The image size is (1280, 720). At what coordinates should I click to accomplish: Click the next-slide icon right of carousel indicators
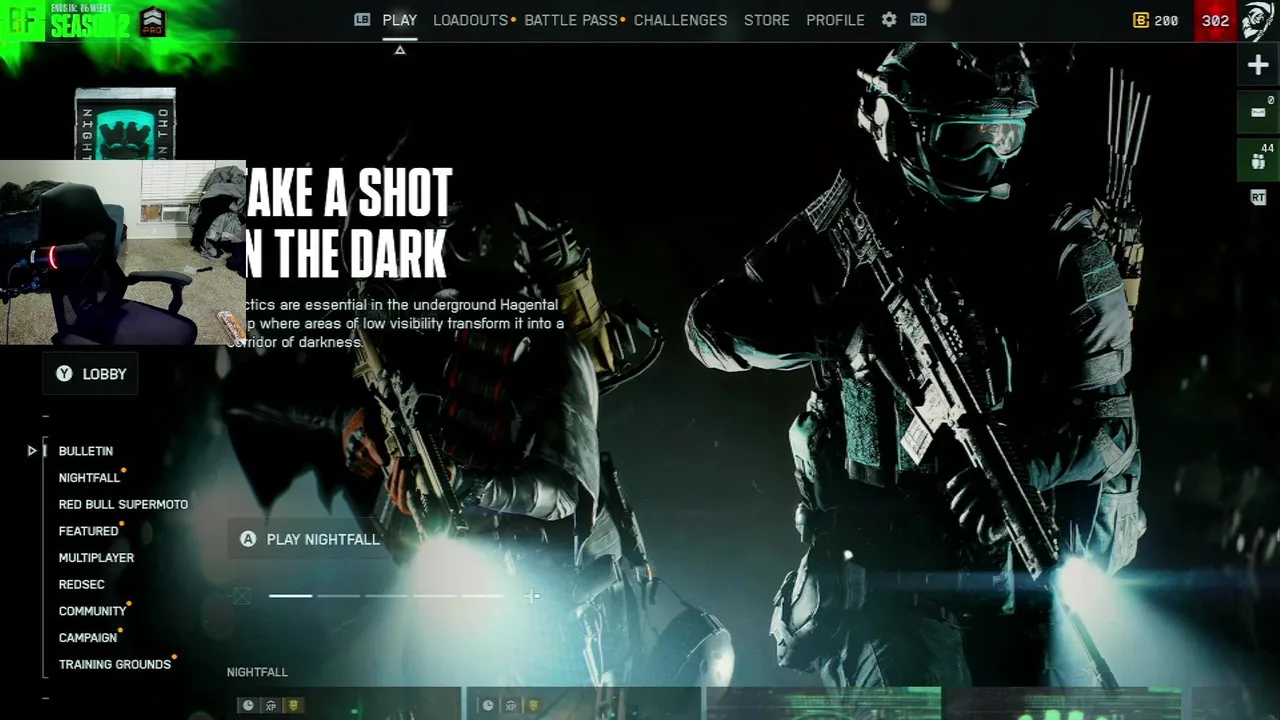click(x=532, y=596)
